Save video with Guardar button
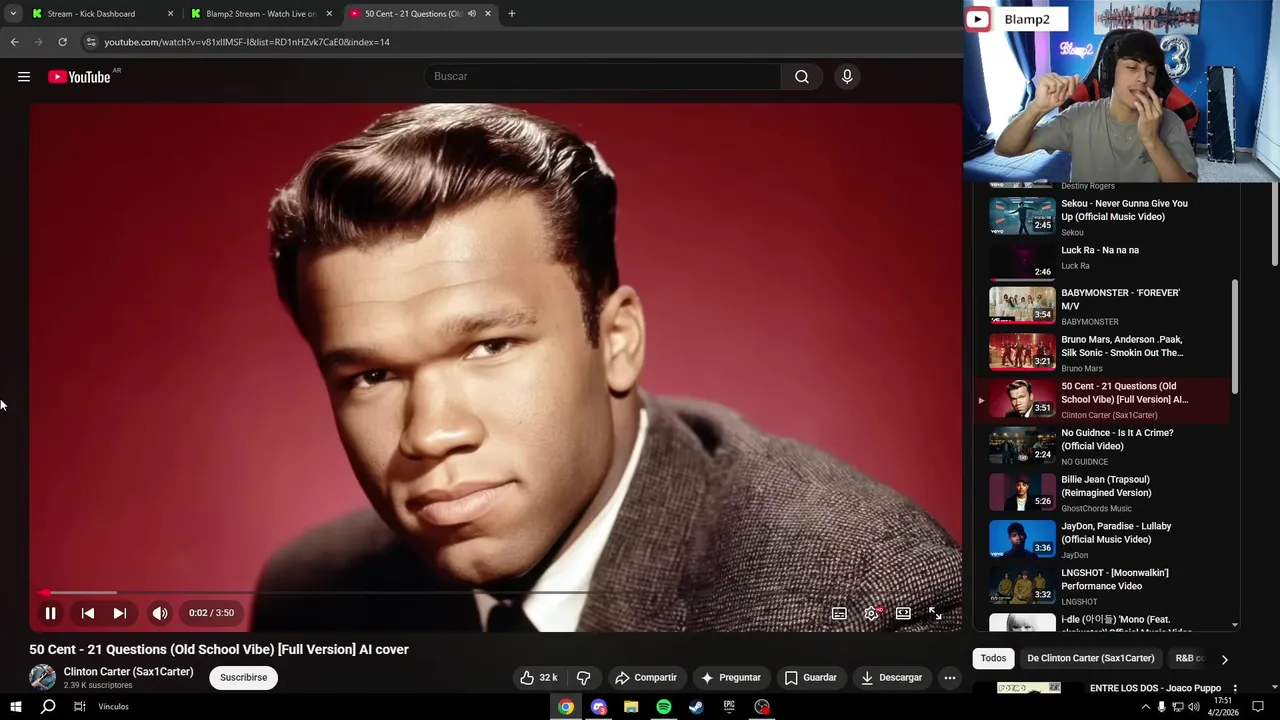Image resolution: width=1280 pixels, height=720 pixels. [811, 678]
